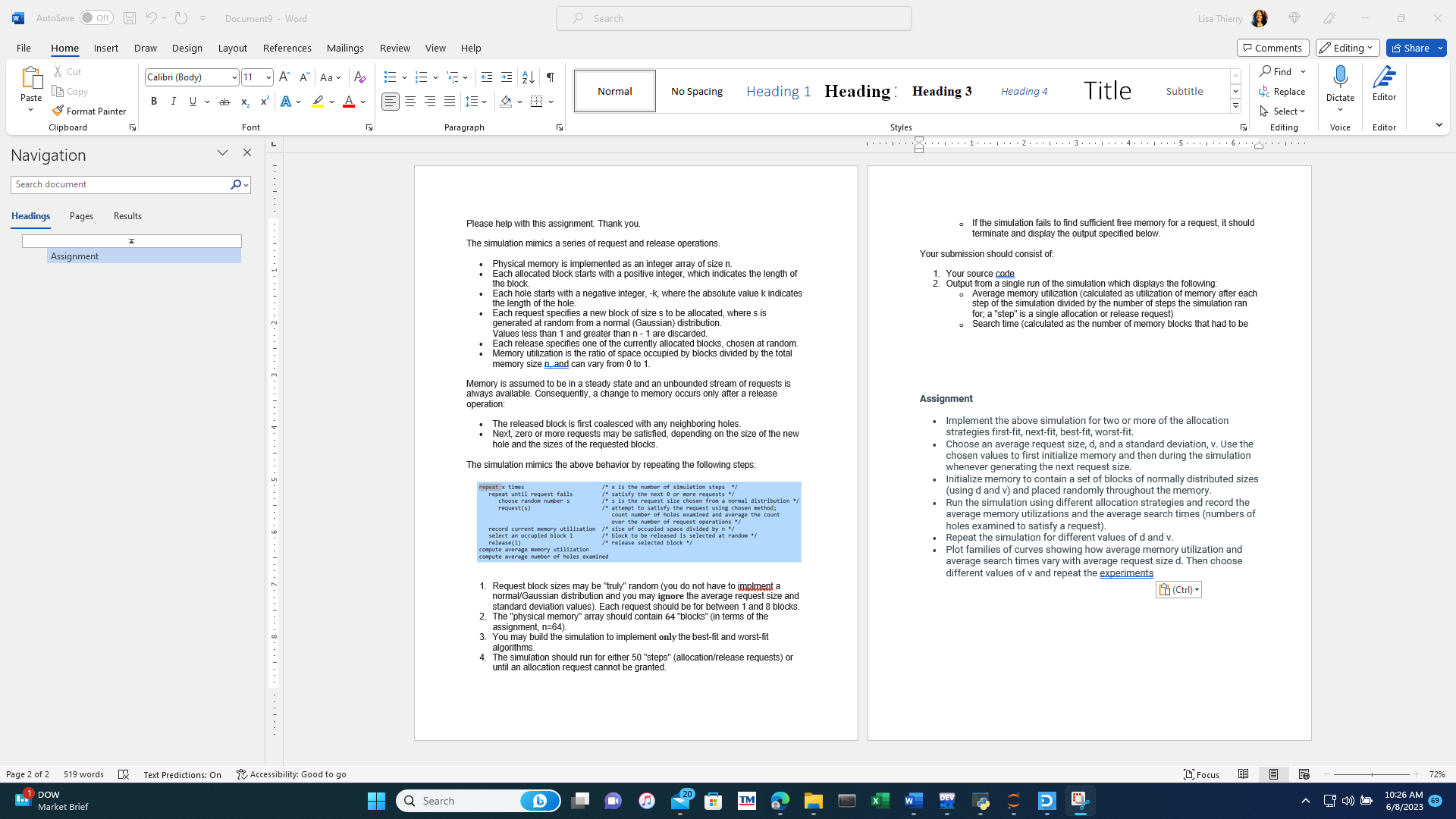Enable Focus mode in status bar

pos(1201,773)
